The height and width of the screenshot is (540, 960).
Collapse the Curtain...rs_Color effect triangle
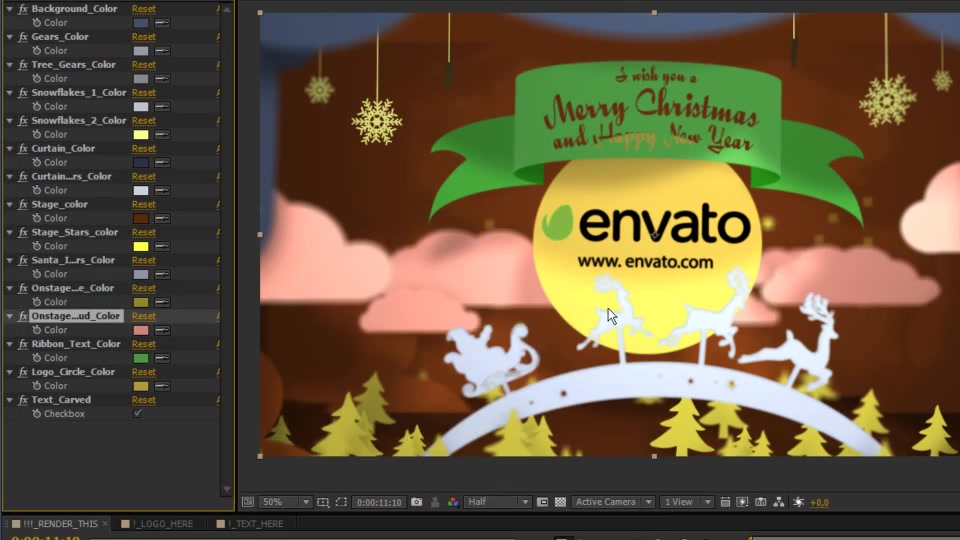[x=10, y=176]
